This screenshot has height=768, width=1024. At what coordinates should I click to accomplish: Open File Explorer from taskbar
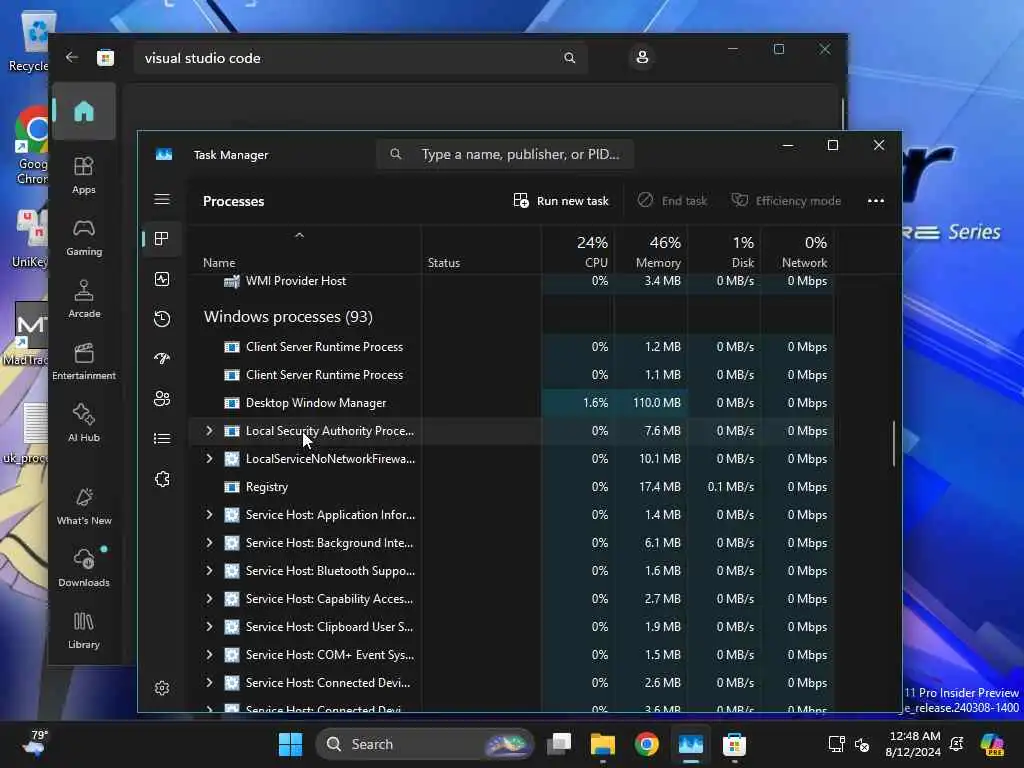tap(602, 744)
